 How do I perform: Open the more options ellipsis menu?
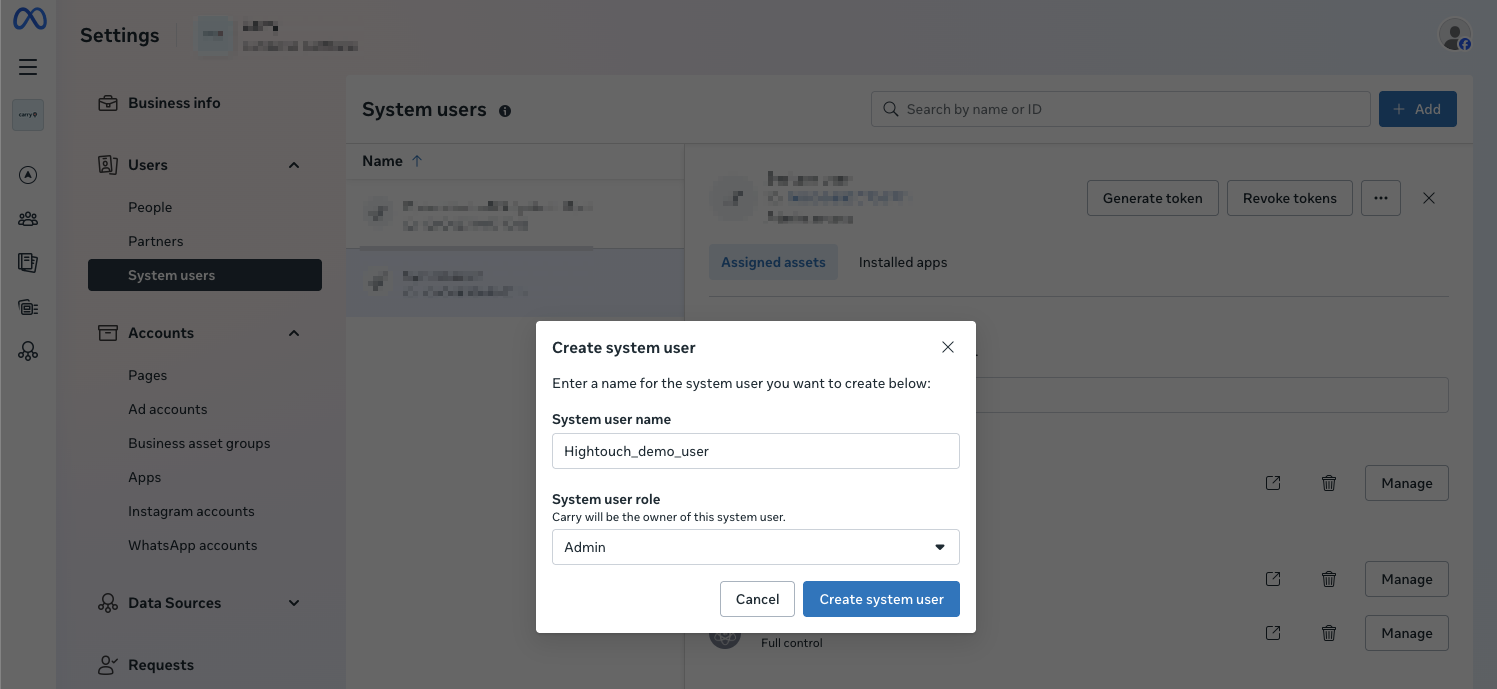point(1381,198)
